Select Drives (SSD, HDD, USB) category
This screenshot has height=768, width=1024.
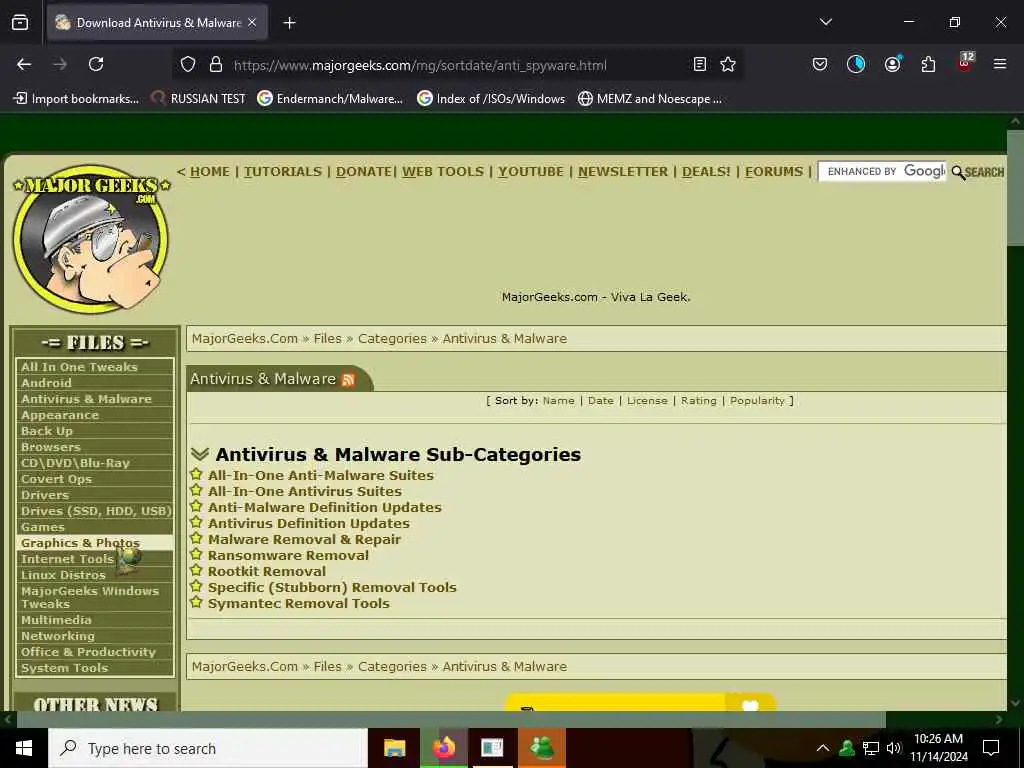[95, 511]
